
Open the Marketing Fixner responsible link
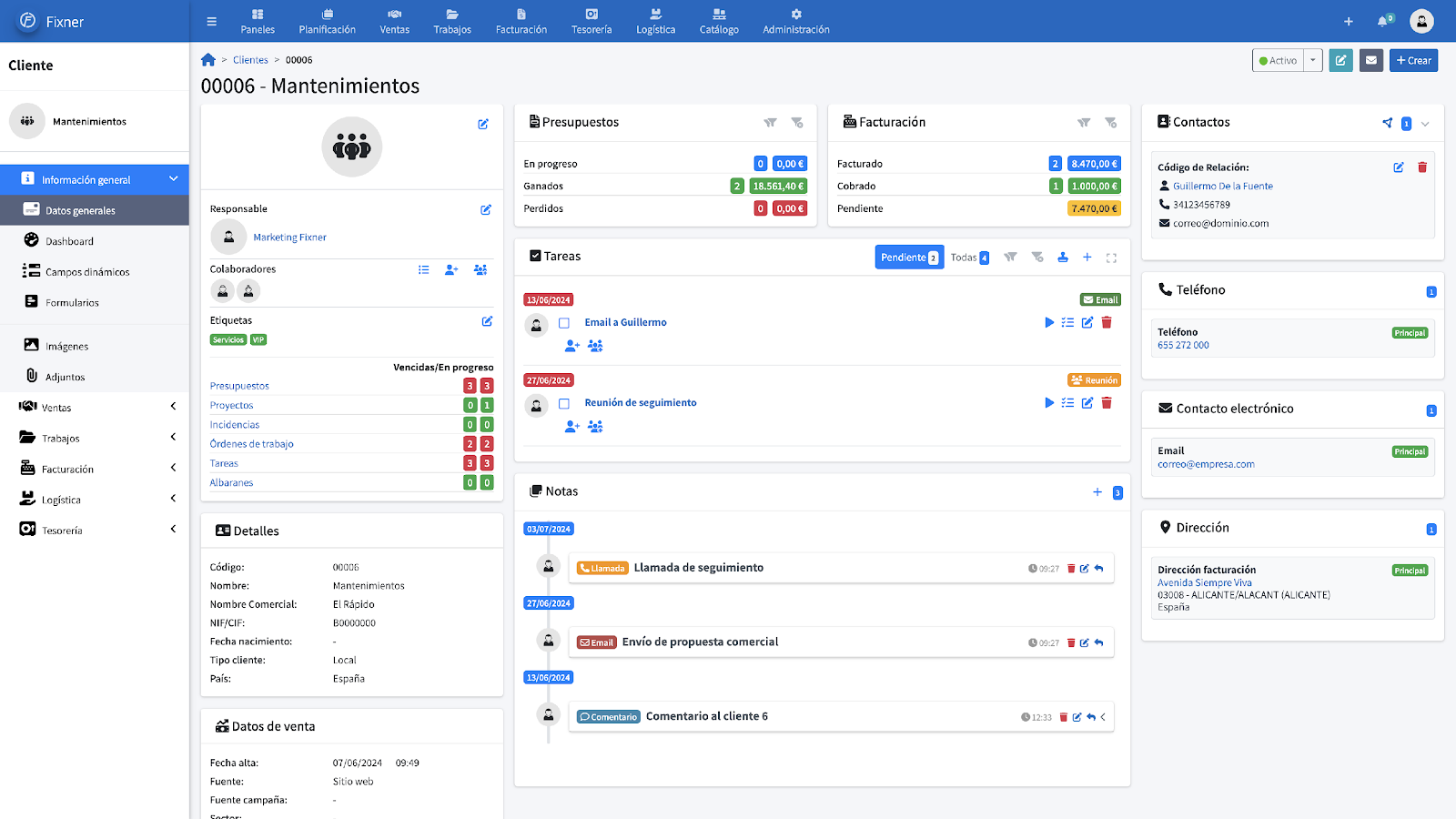[x=289, y=238]
